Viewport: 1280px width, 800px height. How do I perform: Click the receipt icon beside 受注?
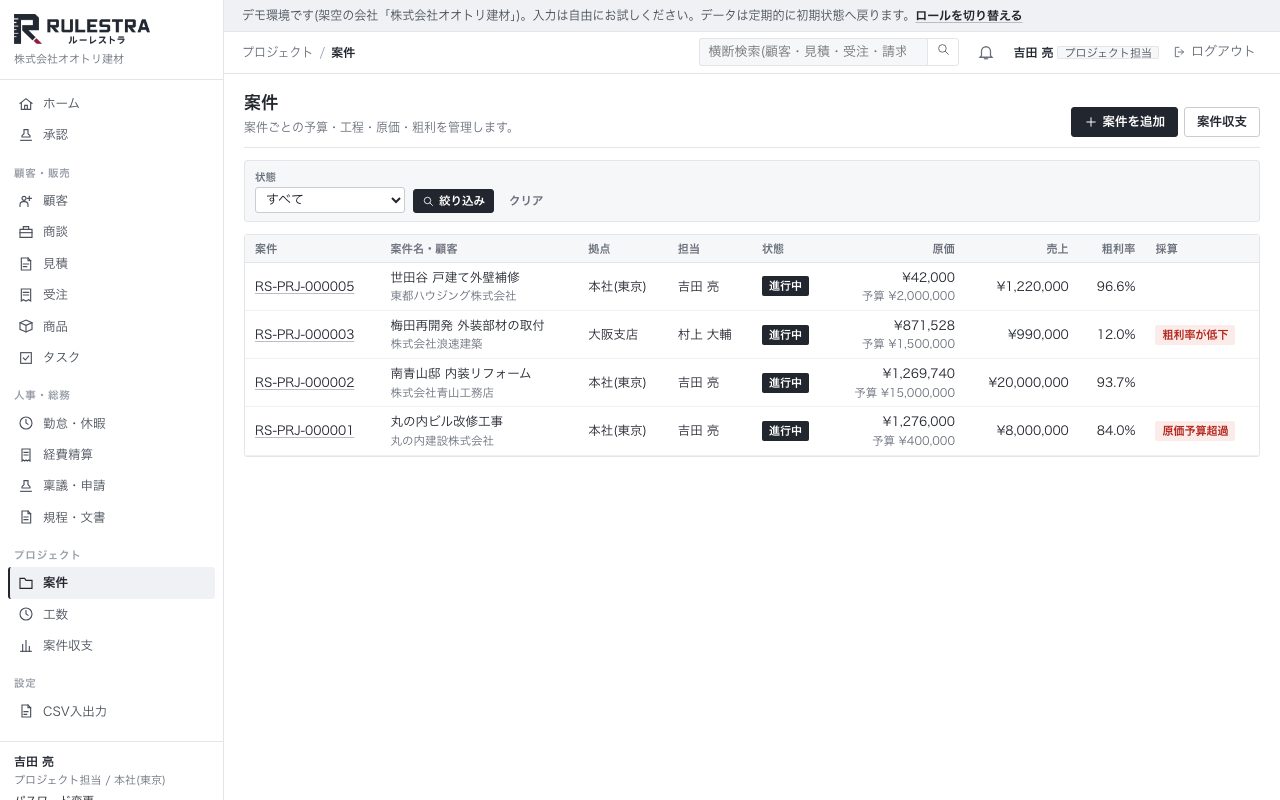click(x=26, y=295)
